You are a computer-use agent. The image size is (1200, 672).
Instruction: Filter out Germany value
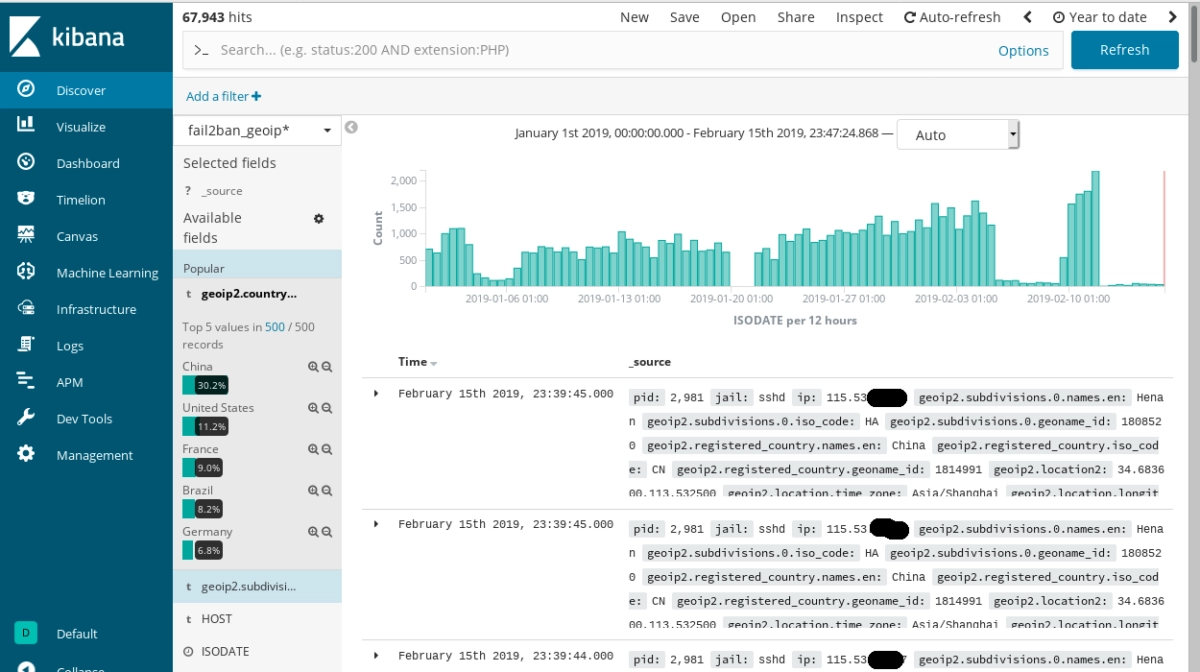(x=326, y=532)
